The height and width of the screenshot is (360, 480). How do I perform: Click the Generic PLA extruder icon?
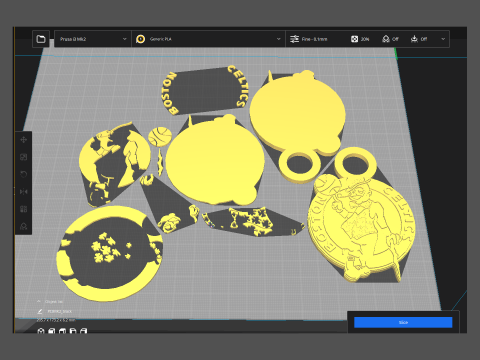141,39
